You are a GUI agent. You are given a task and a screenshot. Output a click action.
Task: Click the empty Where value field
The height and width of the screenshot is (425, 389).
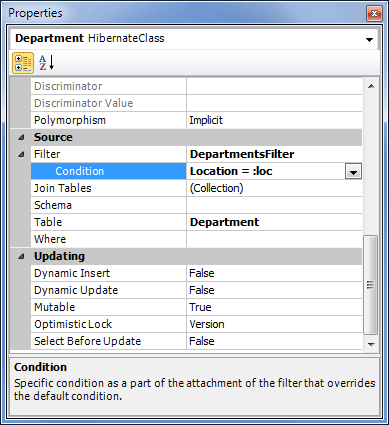274,239
